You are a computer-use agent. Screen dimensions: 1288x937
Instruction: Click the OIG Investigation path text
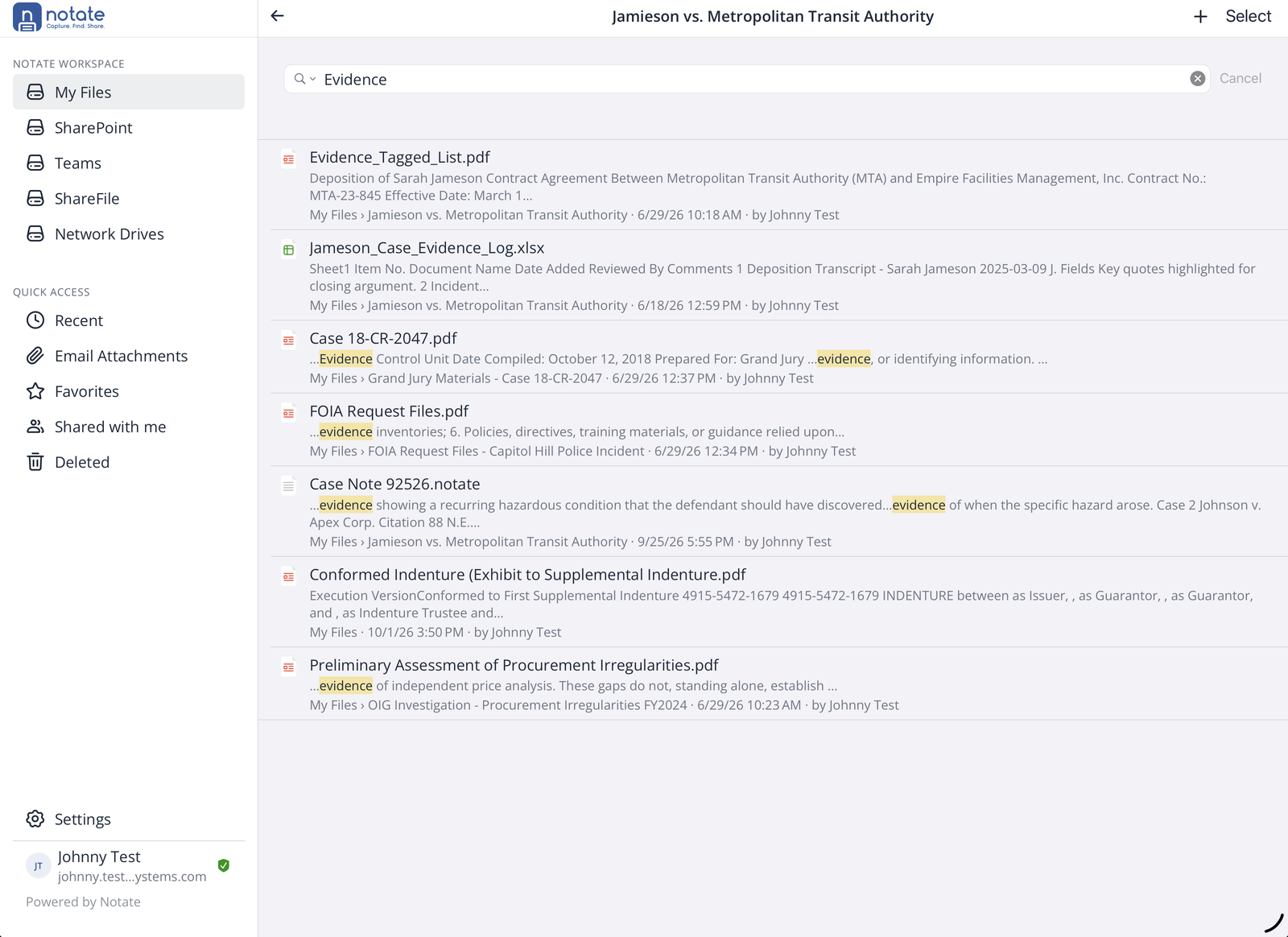click(527, 705)
